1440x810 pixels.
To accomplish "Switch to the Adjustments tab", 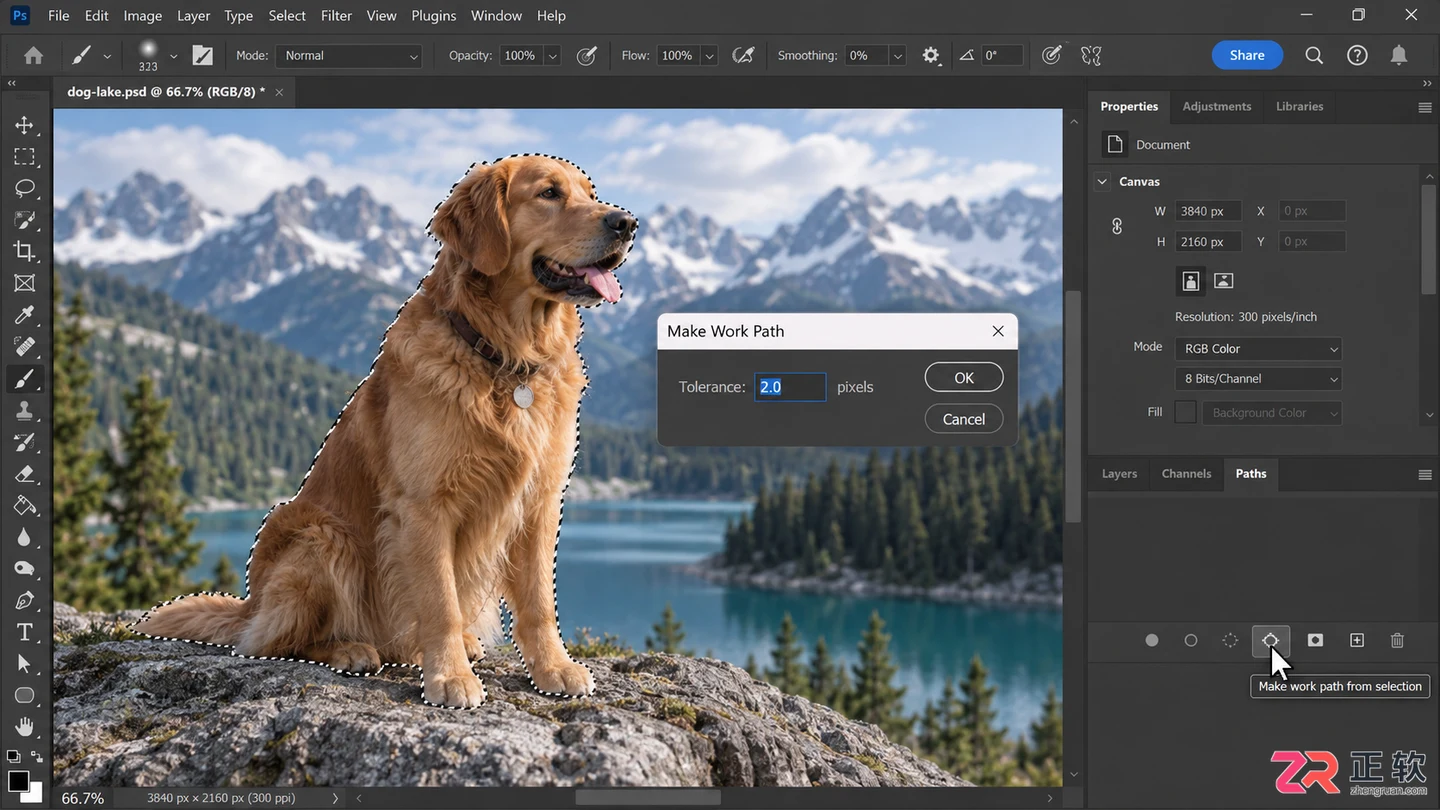I will pos(1216,106).
